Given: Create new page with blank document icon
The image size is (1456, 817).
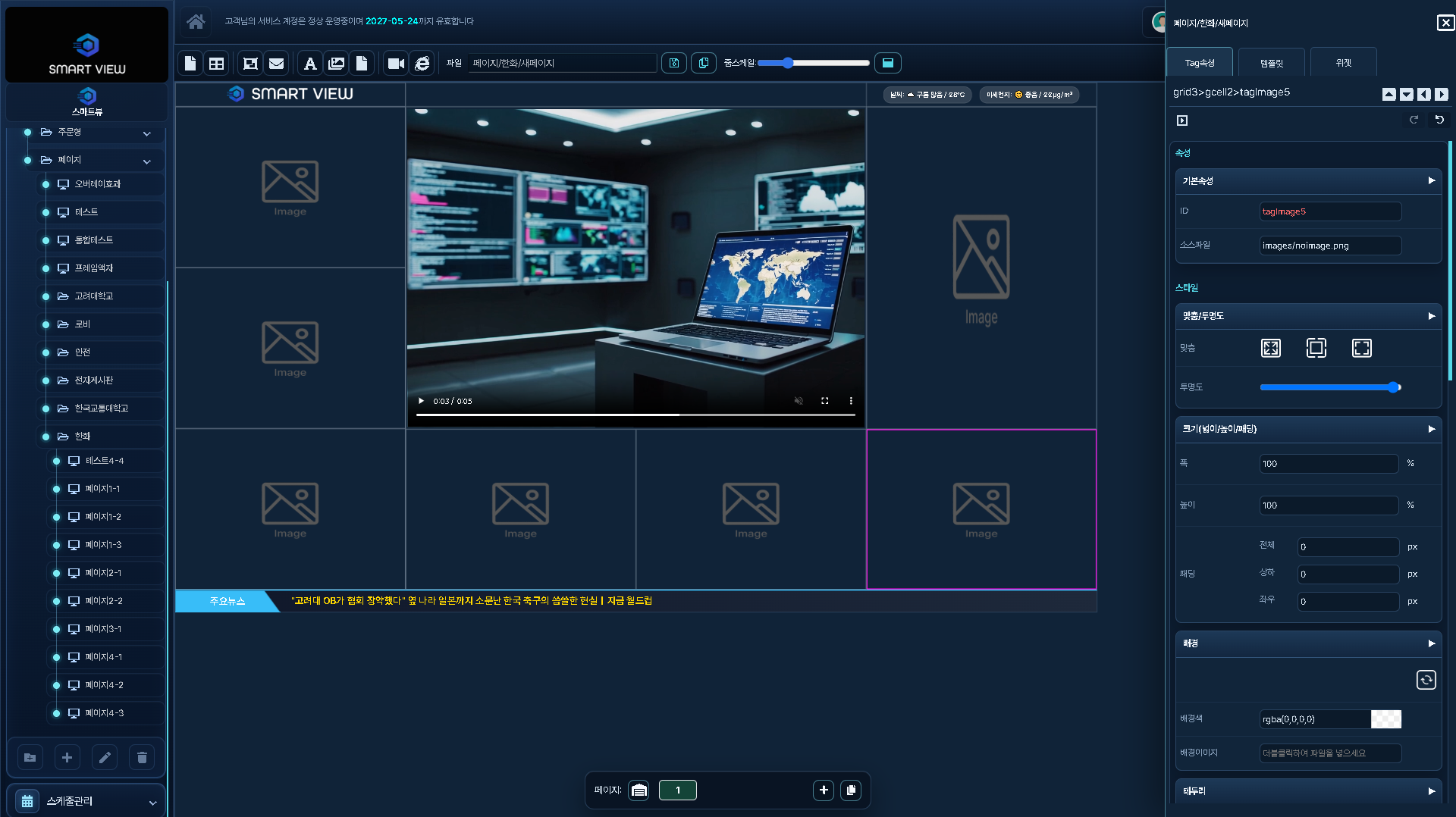Looking at the screenshot, I should (190, 64).
